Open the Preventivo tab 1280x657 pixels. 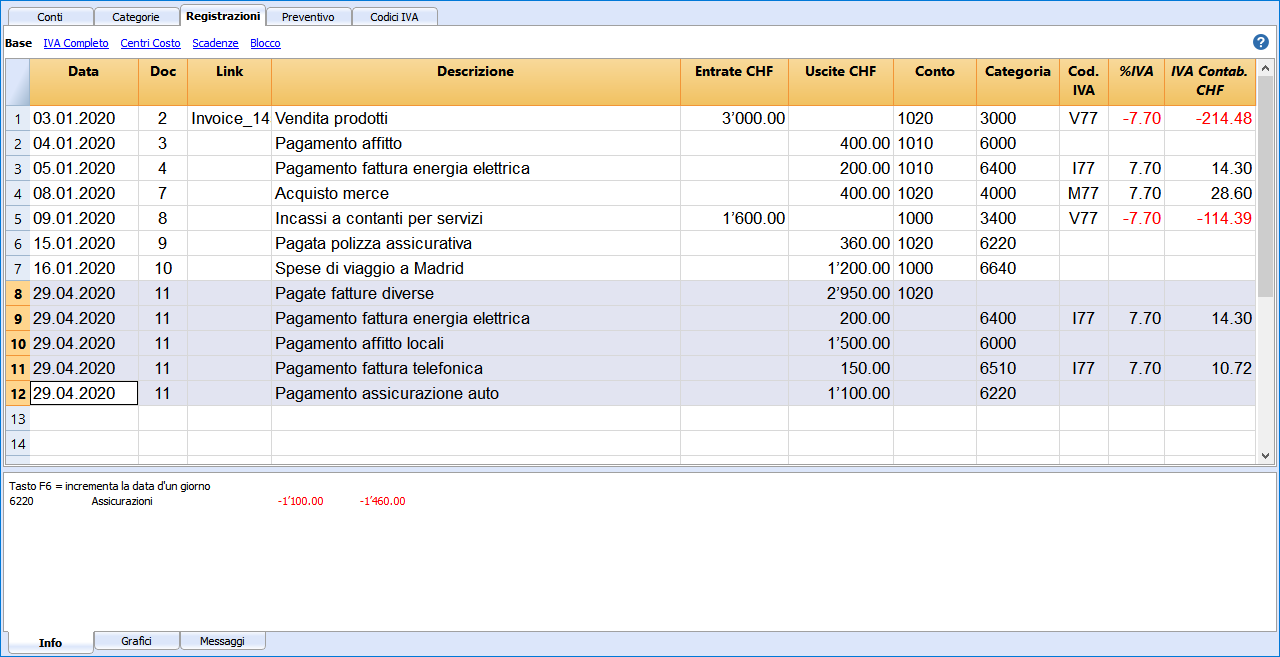(309, 17)
